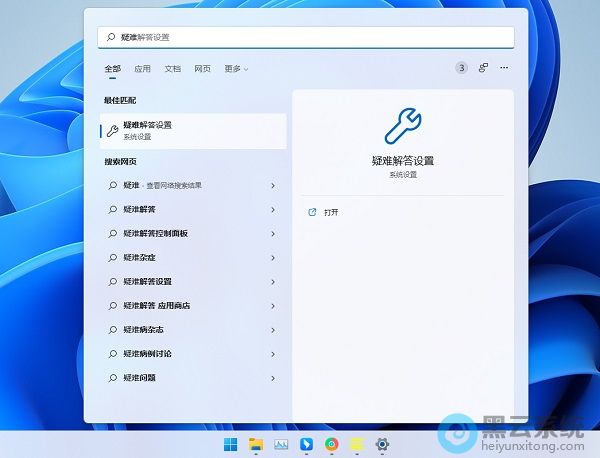The image size is (600, 458).
Task: Click the Windows Start button on taskbar
Action: (231, 444)
